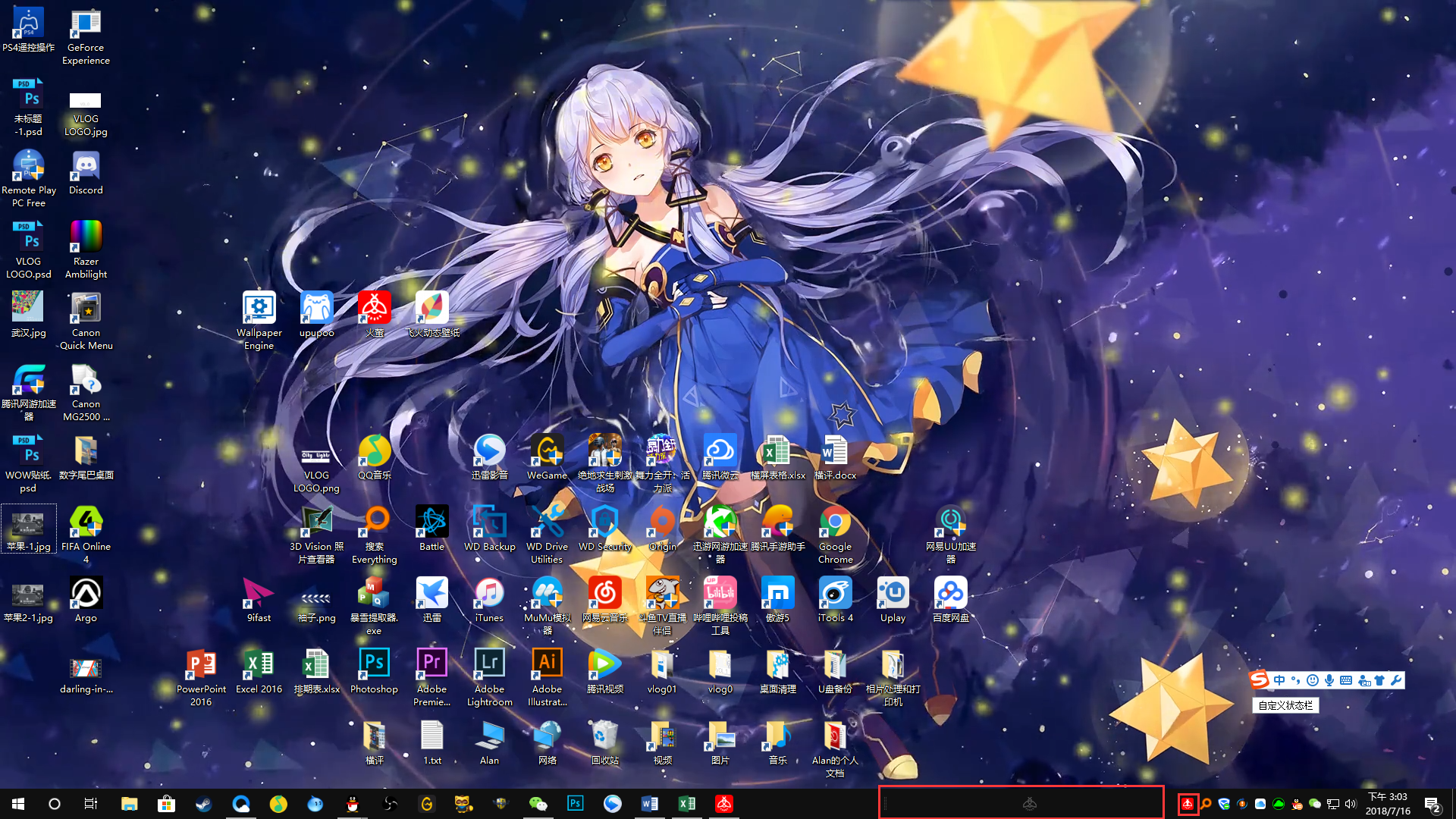Click the iCloud tray icon
Viewport: 1456px width, 819px height.
tap(1260, 804)
